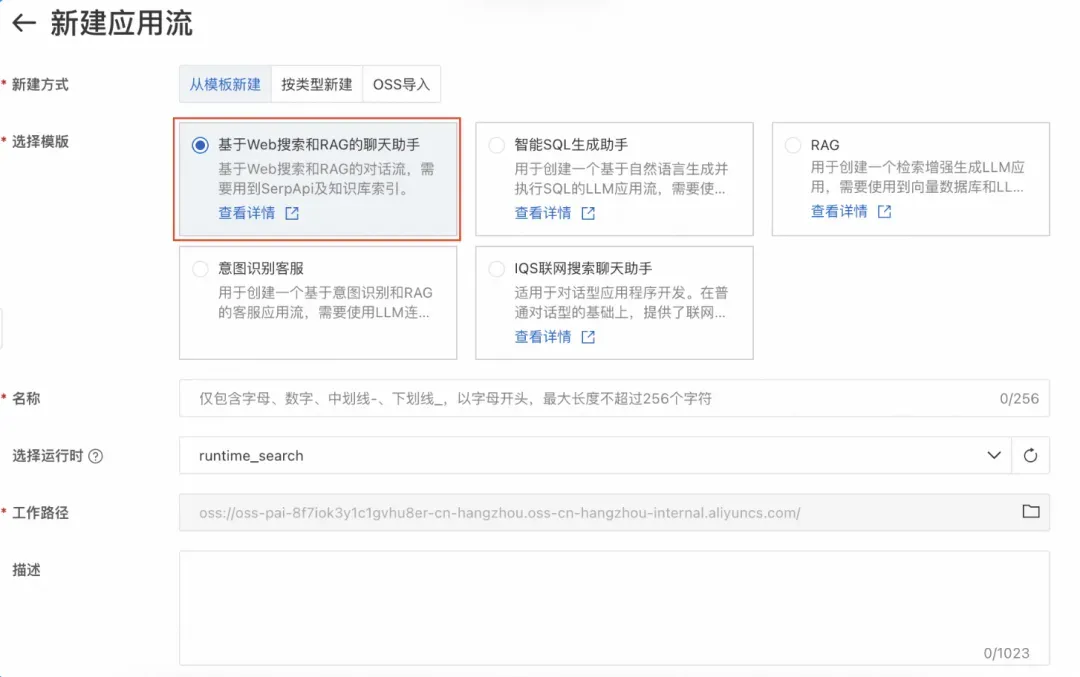
Task: Click the 新建应用流 page title
Action: [121, 23]
